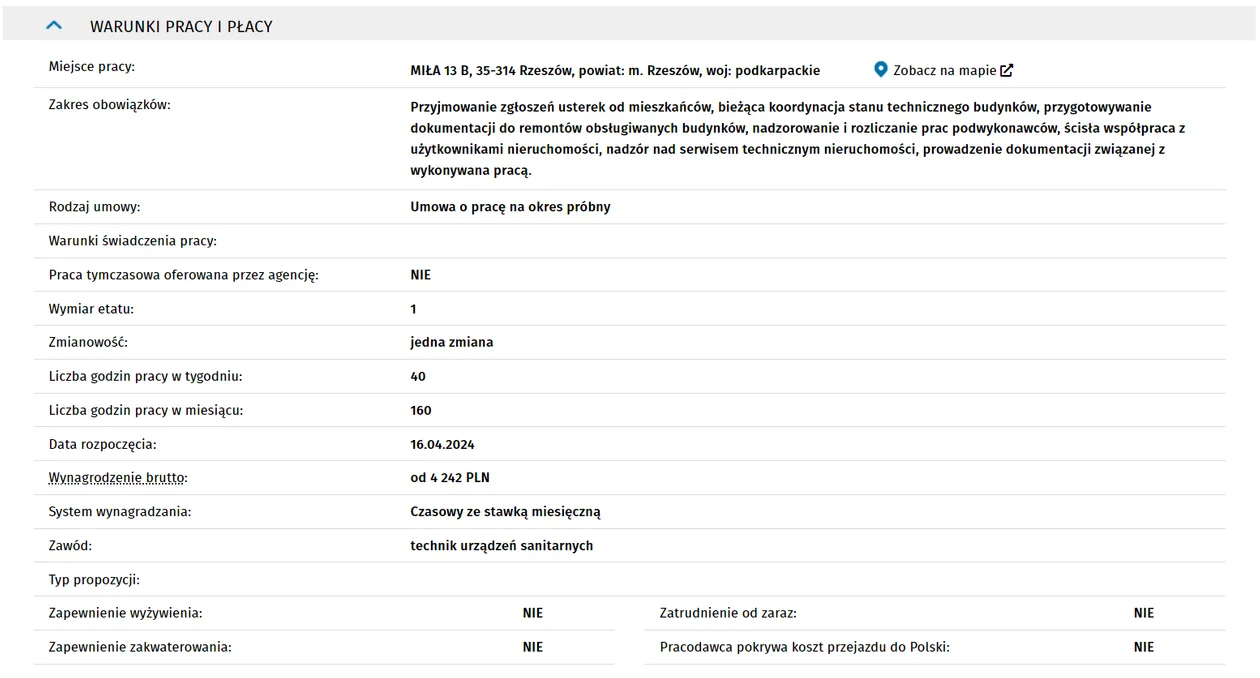1260x678 pixels.
Task: Select the MIŁA 13 B Rzeszów address text
Action: pos(615,70)
